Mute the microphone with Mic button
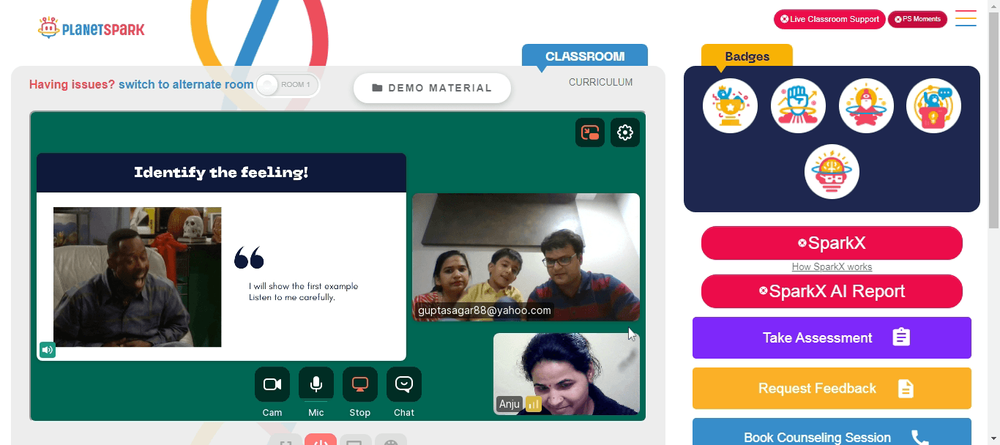Image resolution: width=1000 pixels, height=445 pixels. pos(316,384)
